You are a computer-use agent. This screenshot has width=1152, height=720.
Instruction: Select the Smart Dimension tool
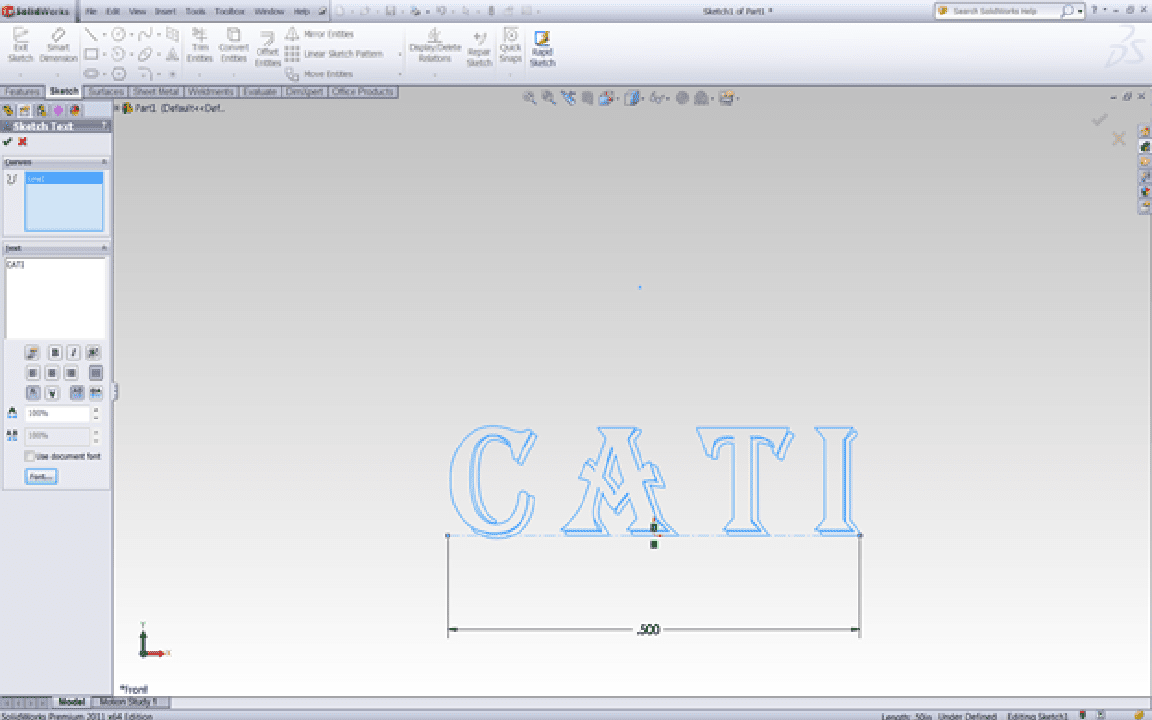[58, 44]
